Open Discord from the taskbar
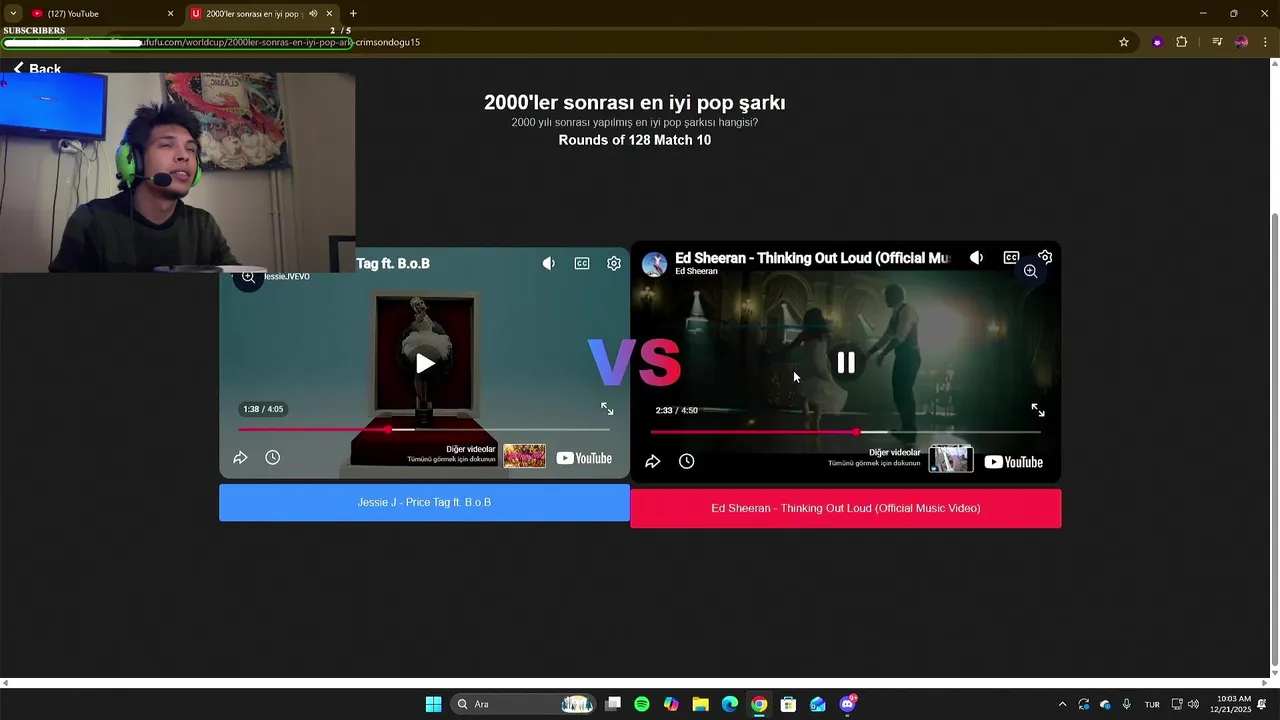Image resolution: width=1280 pixels, height=720 pixels. [x=848, y=704]
